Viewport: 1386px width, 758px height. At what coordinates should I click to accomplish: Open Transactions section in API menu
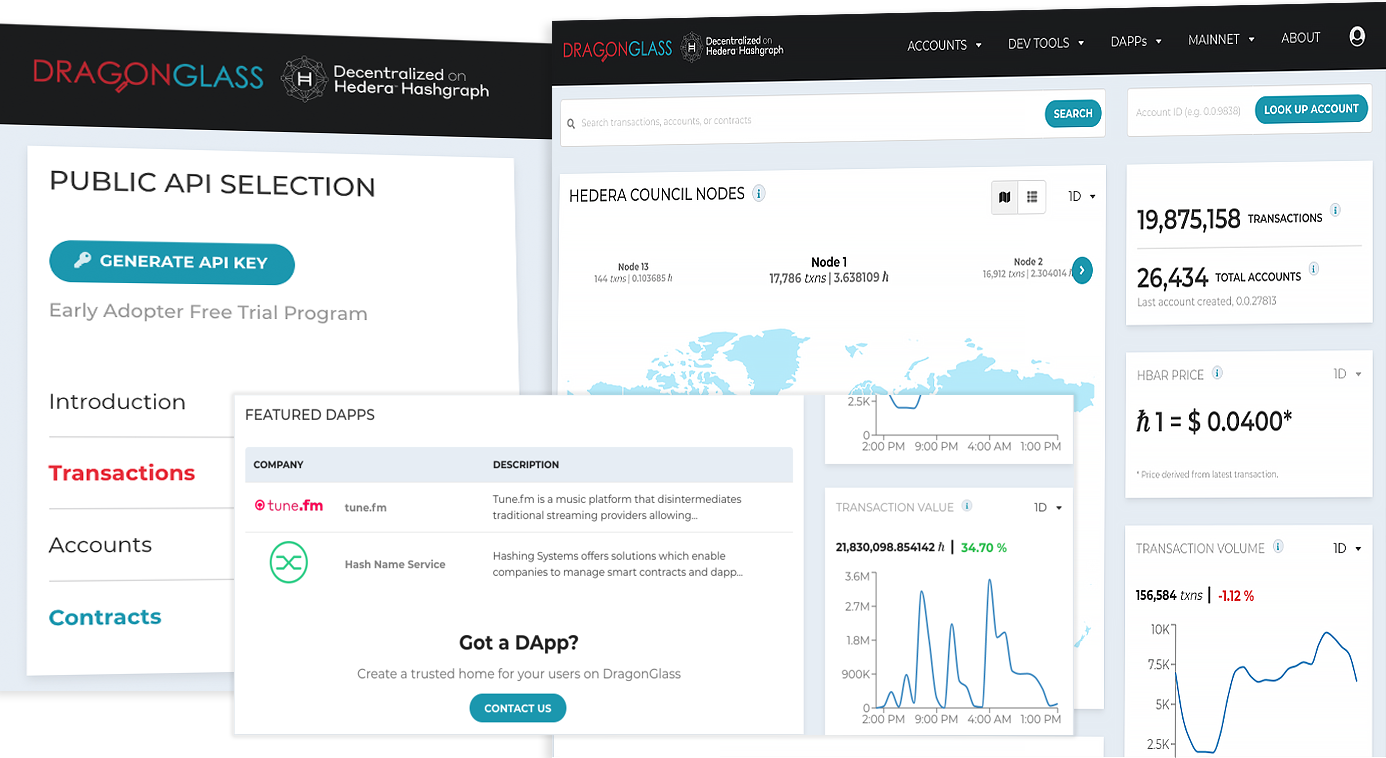tap(122, 473)
